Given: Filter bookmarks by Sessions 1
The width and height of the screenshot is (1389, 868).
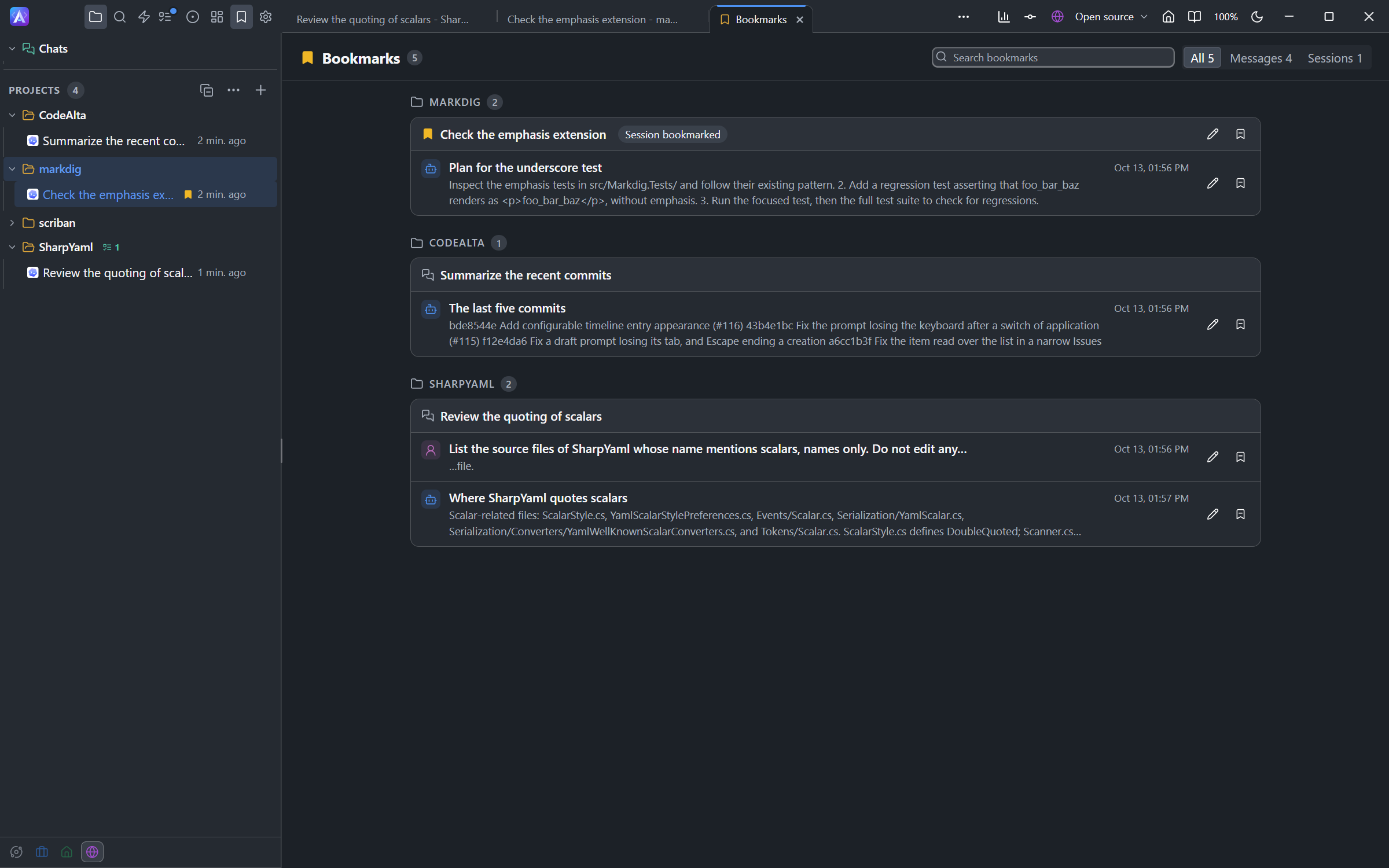Looking at the screenshot, I should (x=1335, y=58).
